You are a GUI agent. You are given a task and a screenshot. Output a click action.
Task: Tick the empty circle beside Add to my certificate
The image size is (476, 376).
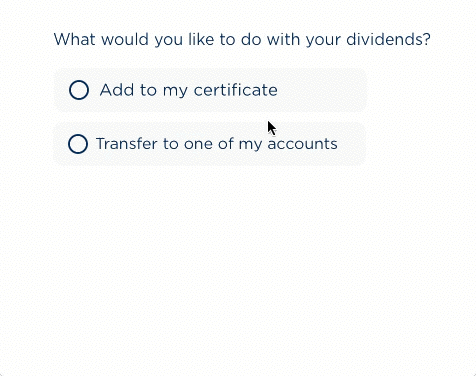[x=79, y=90]
